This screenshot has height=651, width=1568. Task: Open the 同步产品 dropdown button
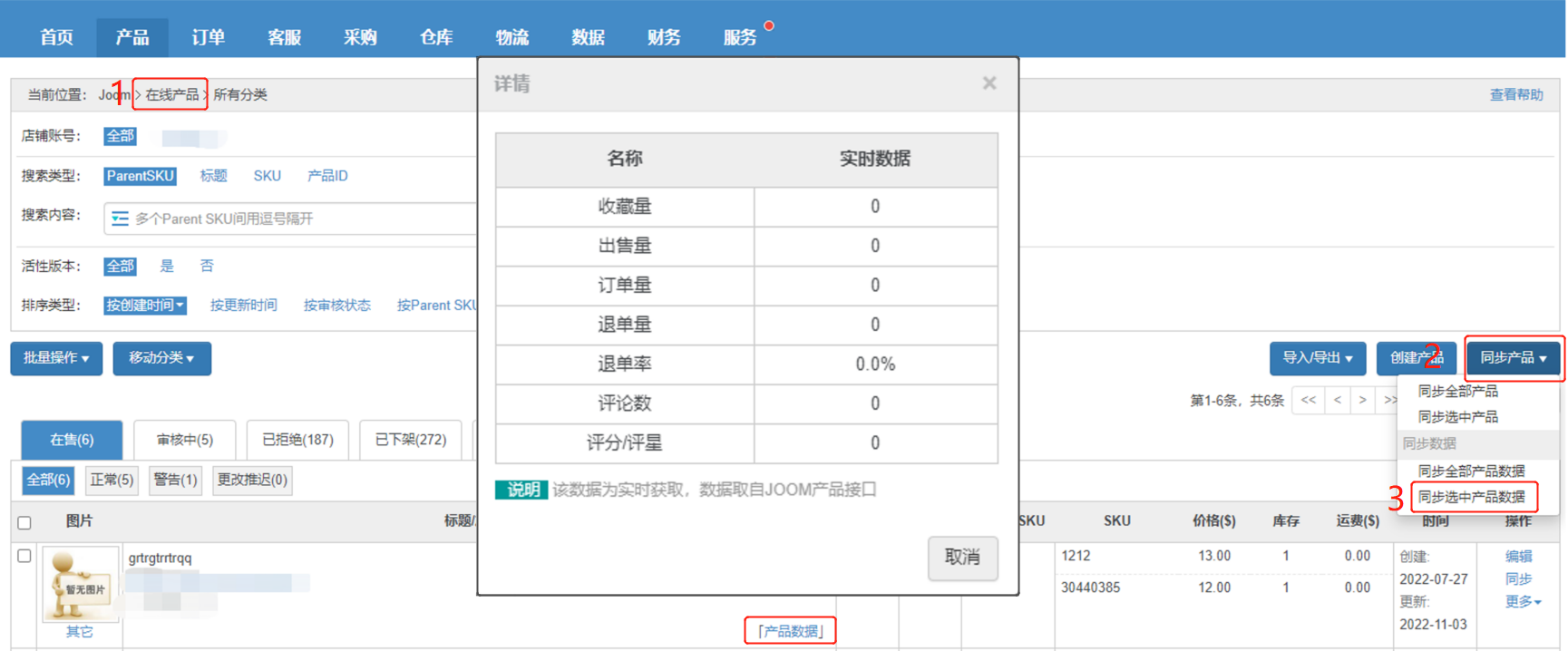tap(1513, 358)
